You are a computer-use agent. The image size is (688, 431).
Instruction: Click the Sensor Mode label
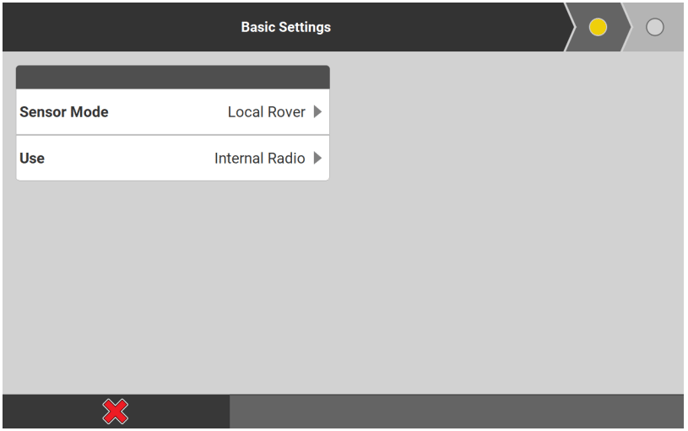(64, 112)
